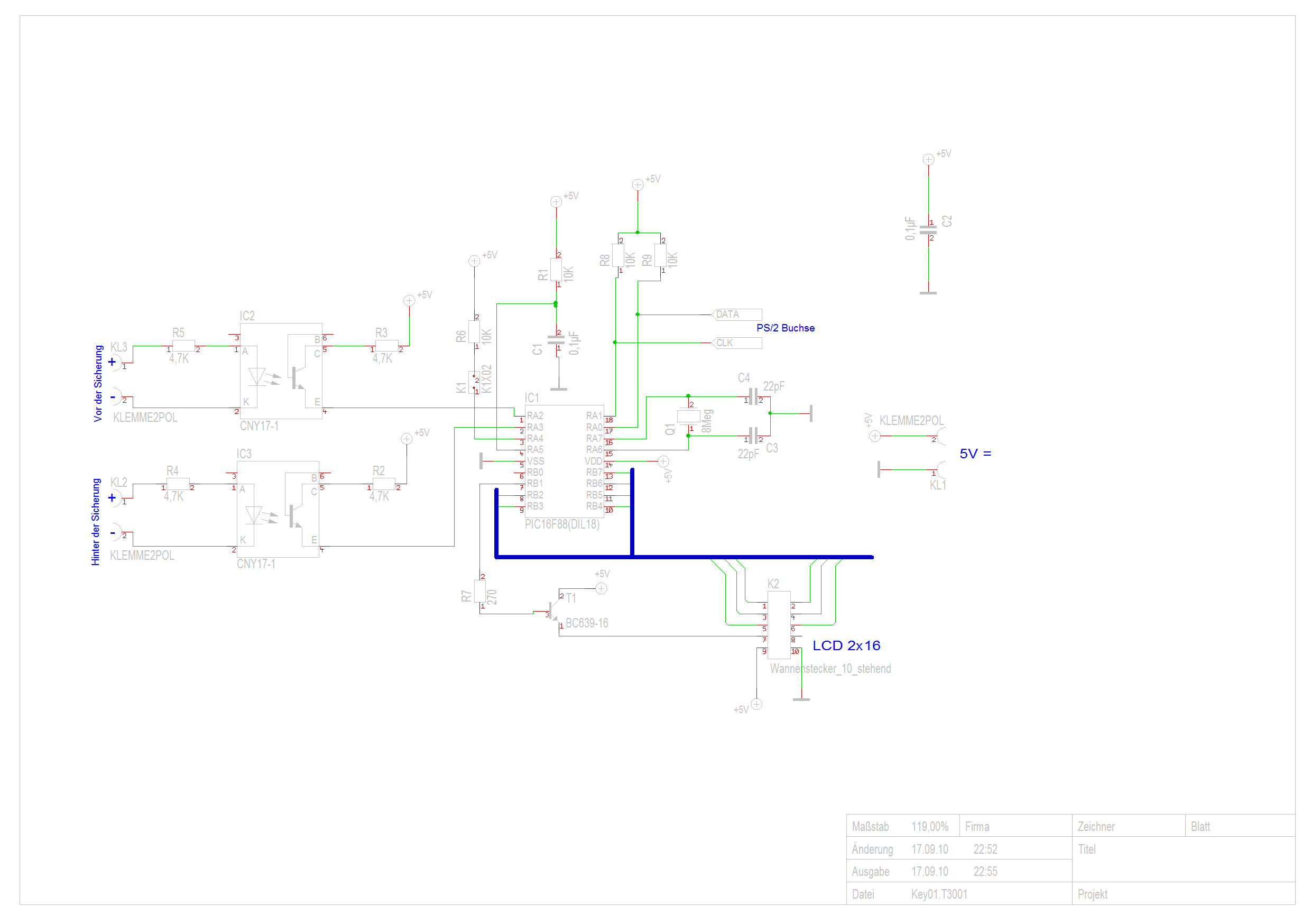Click the 'LCD 2x16' label
Viewport: 1311px width, 924px height.
[x=846, y=646]
